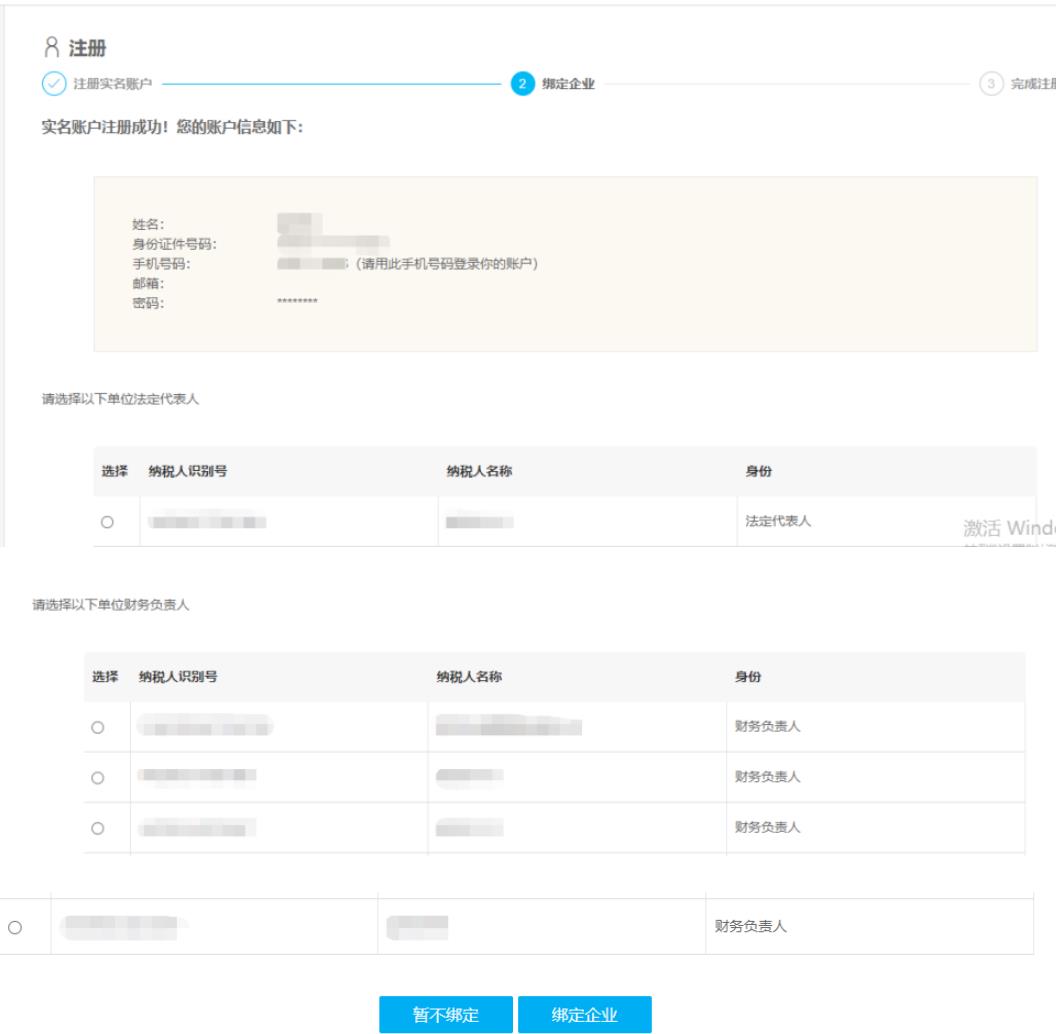Click the blue step 2 circle icon
This screenshot has width=1056, height=1034.
[522, 84]
